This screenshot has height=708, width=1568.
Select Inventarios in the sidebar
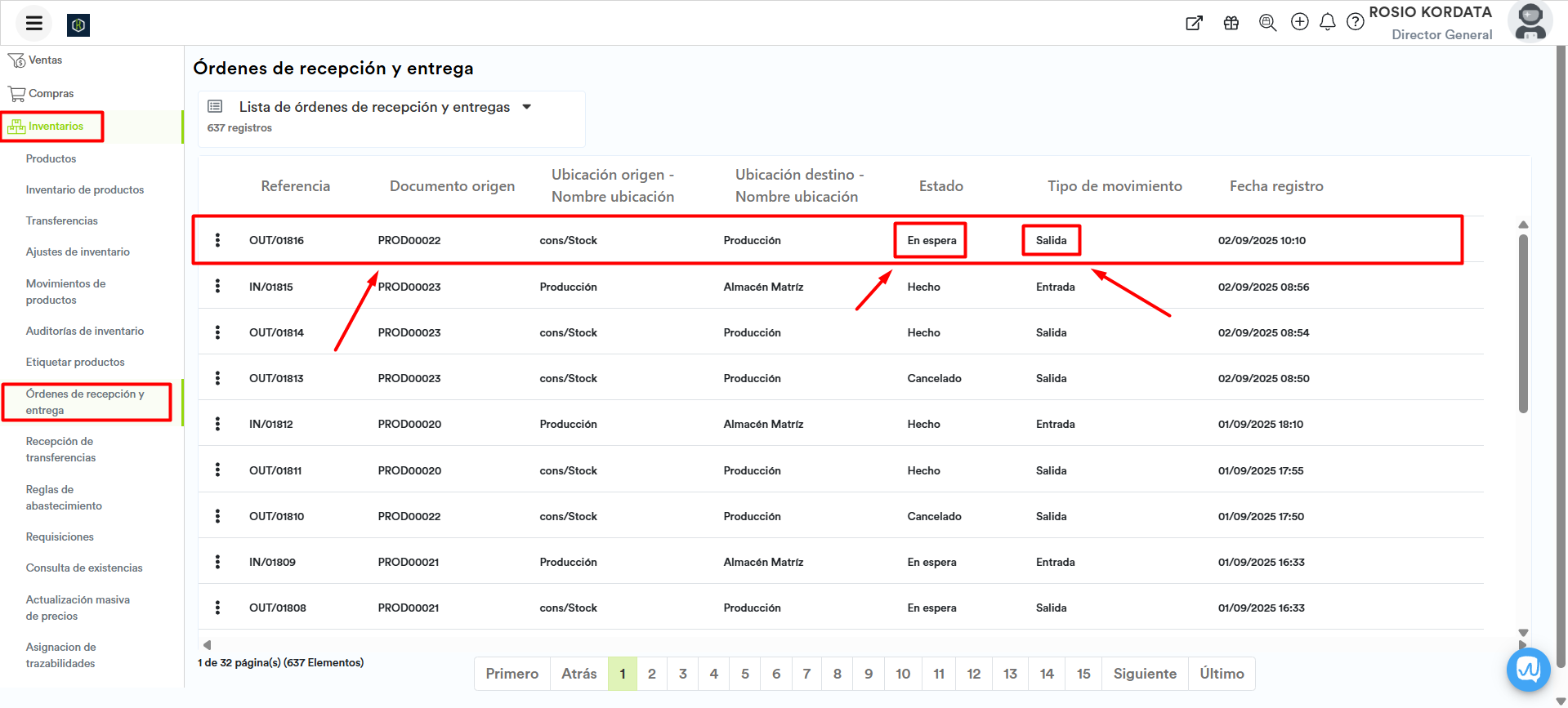point(56,127)
